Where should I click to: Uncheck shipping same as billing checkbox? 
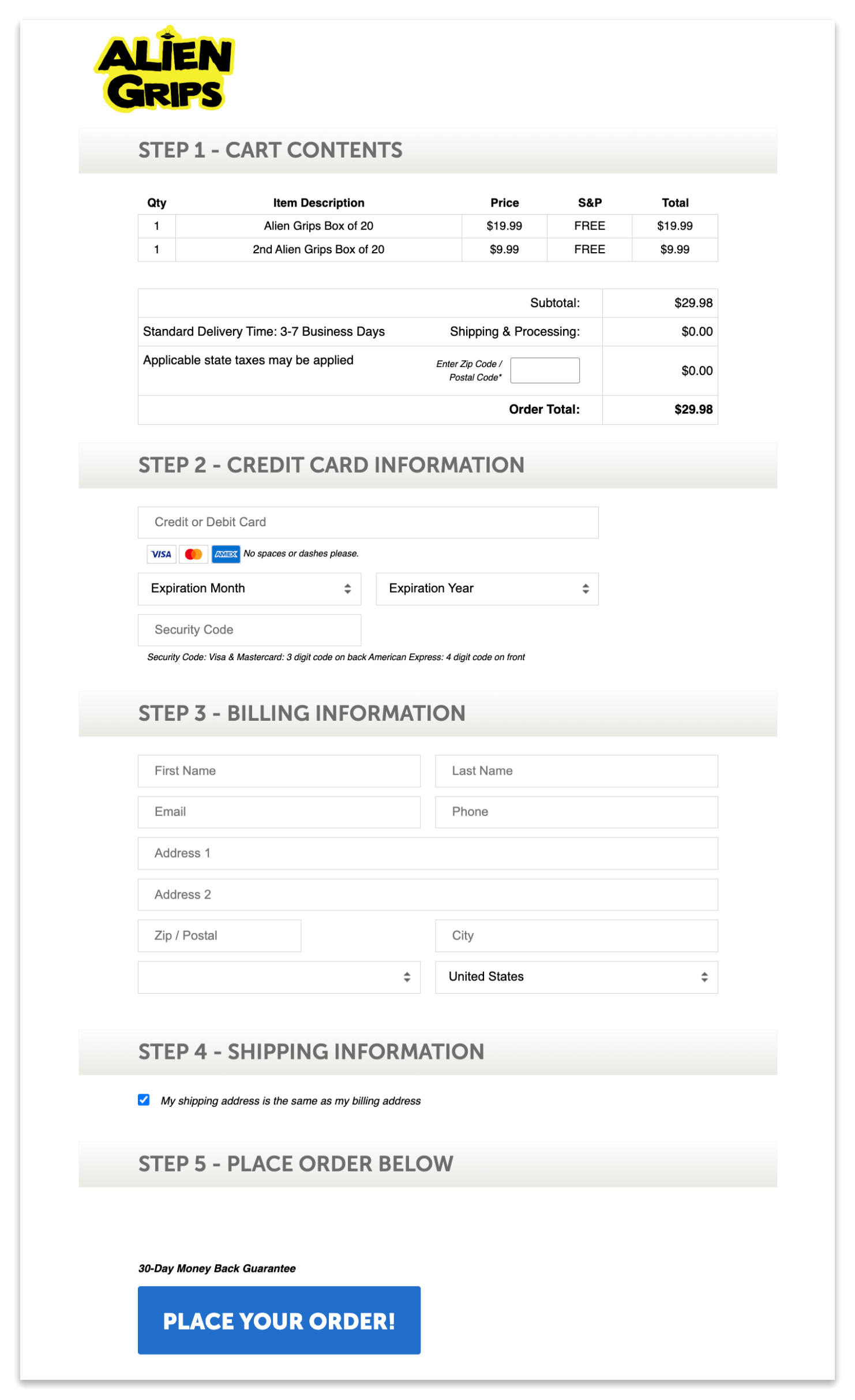(x=144, y=1100)
